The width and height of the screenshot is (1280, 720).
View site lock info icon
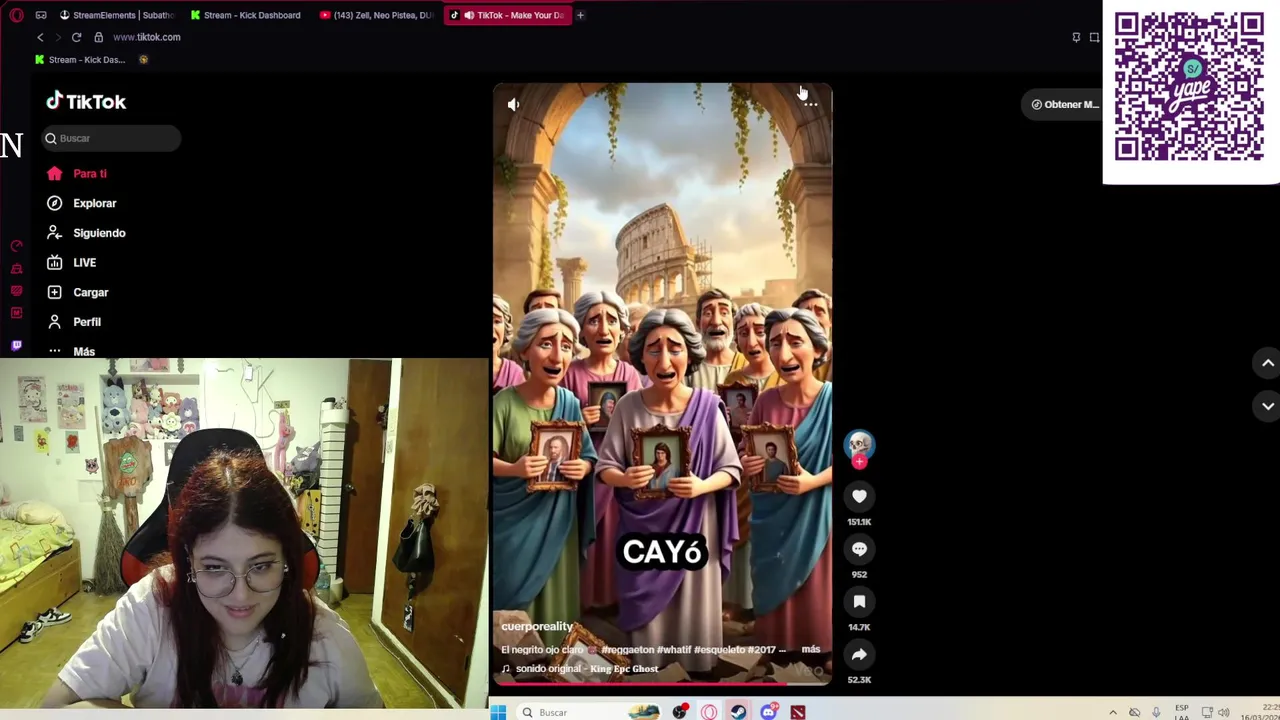pos(98,37)
